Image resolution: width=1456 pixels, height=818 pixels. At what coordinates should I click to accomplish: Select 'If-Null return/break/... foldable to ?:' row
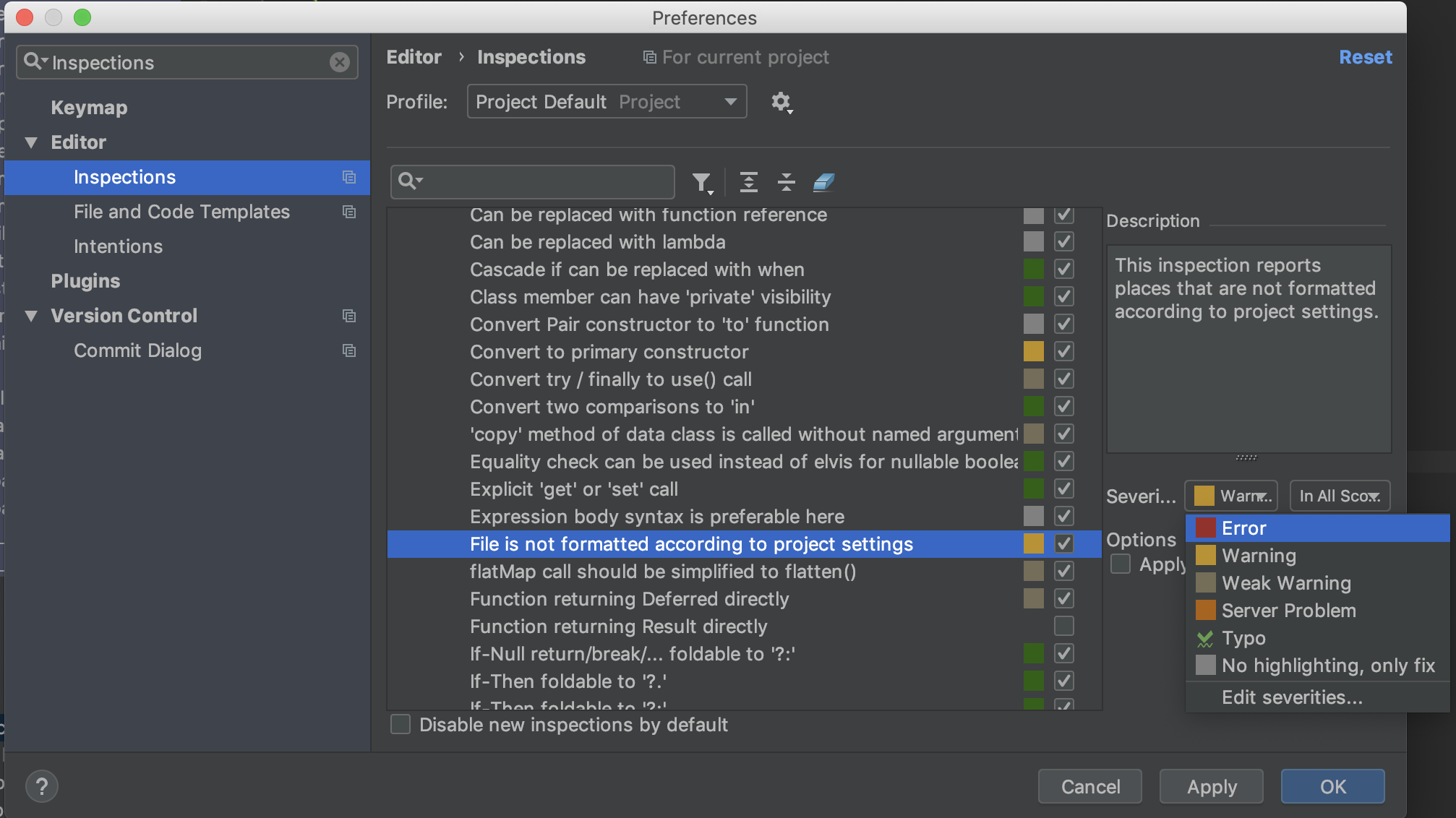click(744, 653)
